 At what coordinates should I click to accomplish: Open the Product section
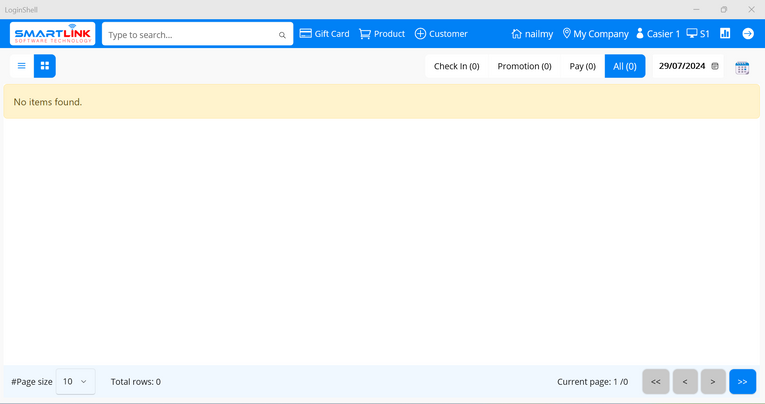(x=382, y=34)
